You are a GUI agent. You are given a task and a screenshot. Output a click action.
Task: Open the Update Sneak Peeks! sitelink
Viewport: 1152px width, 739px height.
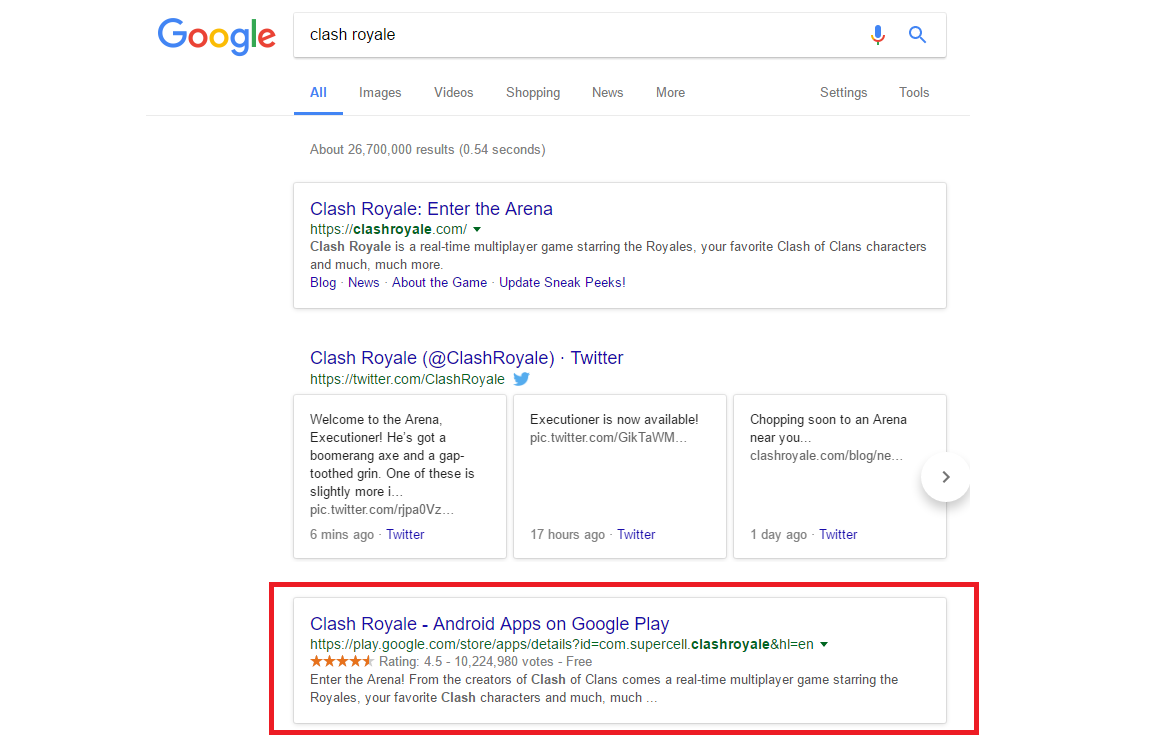[x=562, y=282]
